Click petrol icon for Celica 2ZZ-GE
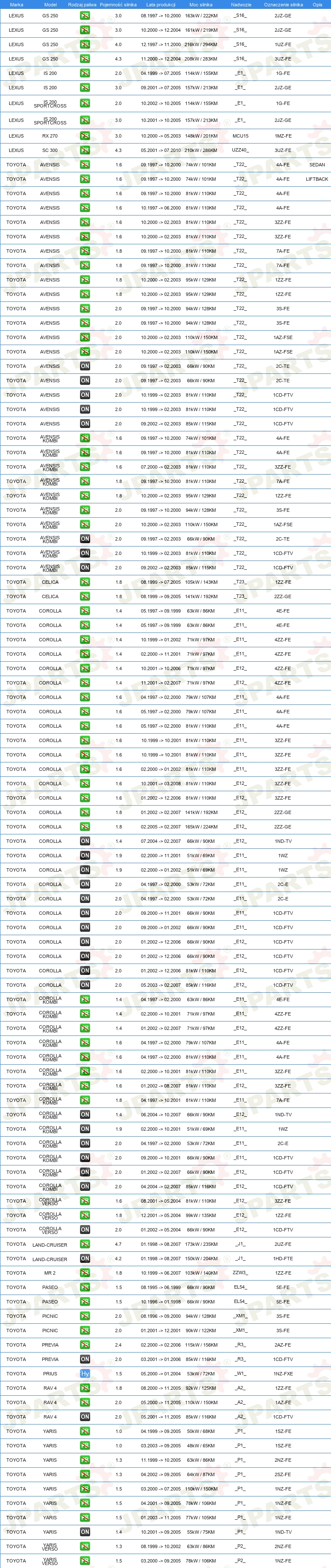 [x=85, y=596]
